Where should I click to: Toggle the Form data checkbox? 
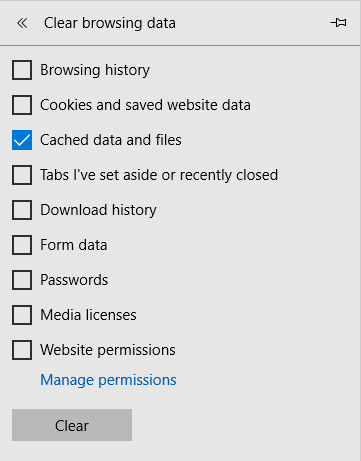22,245
